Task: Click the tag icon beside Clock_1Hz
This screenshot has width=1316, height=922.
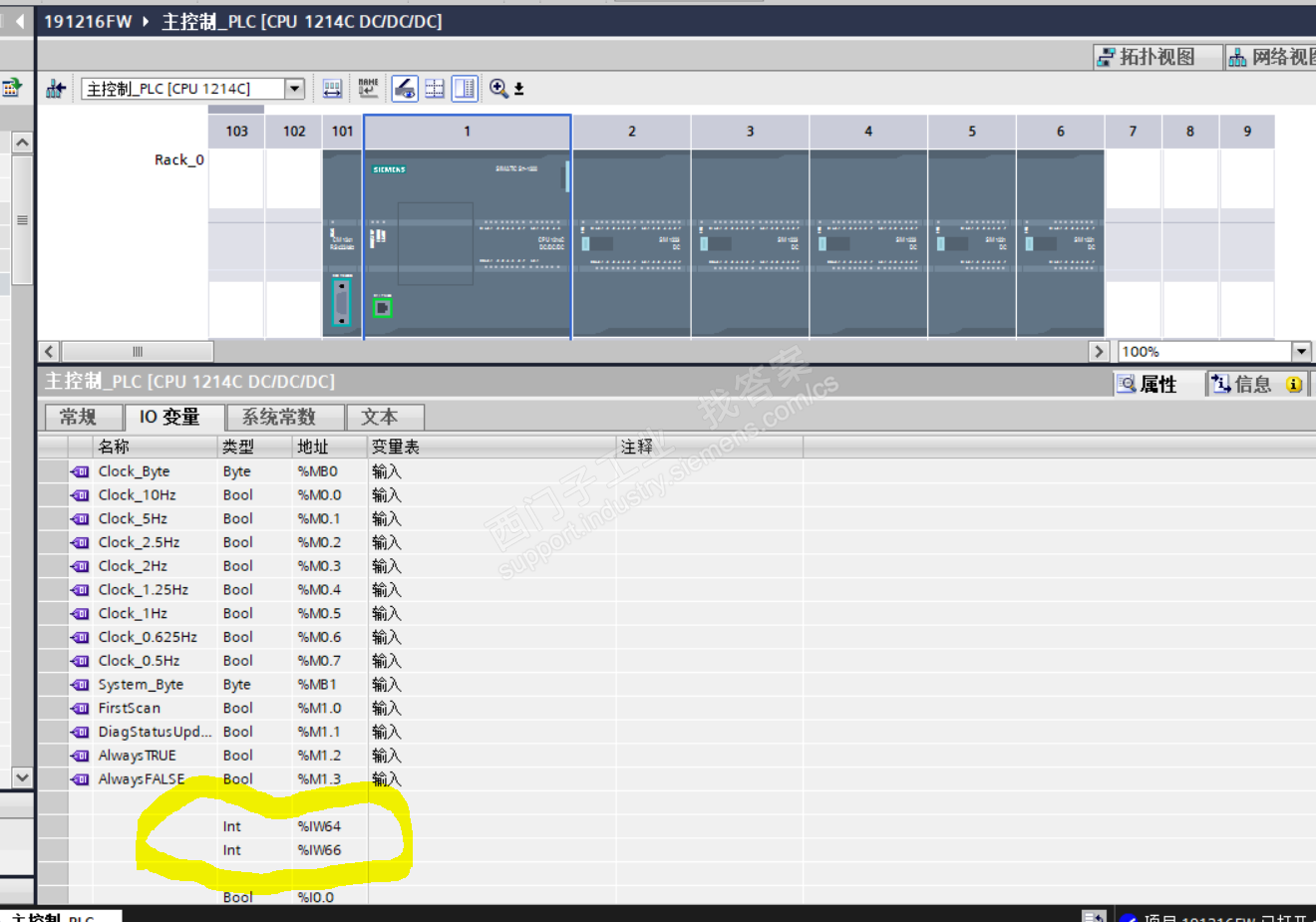Action: 80,614
